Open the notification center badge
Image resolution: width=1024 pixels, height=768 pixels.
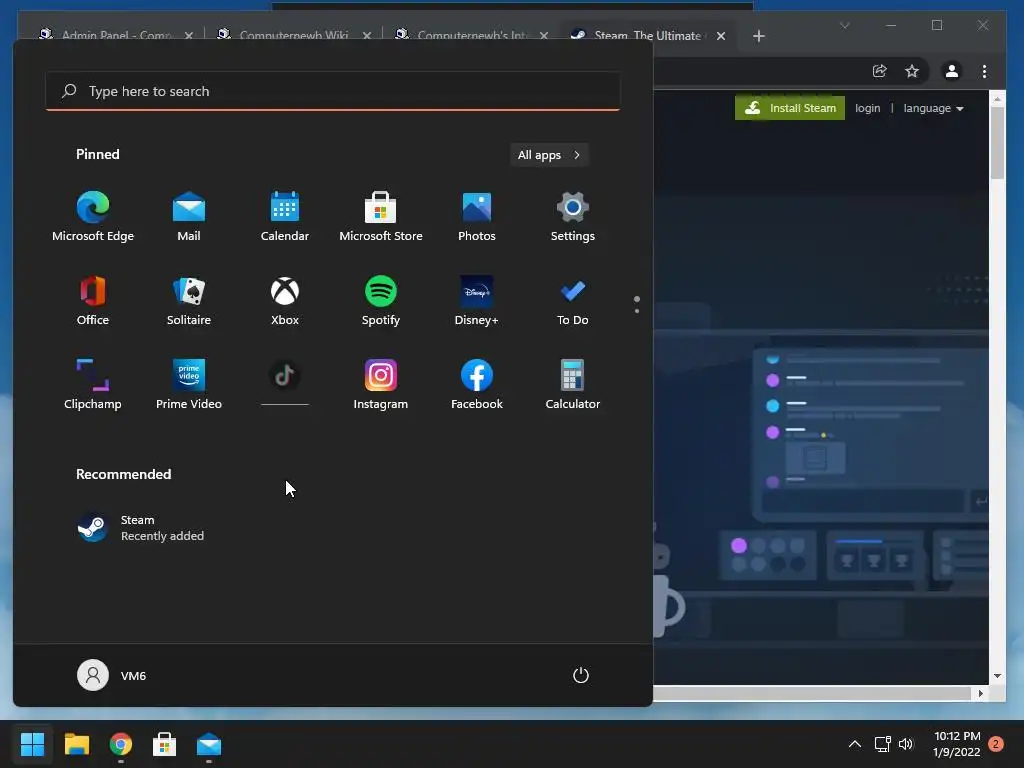pyautogui.click(x=996, y=744)
